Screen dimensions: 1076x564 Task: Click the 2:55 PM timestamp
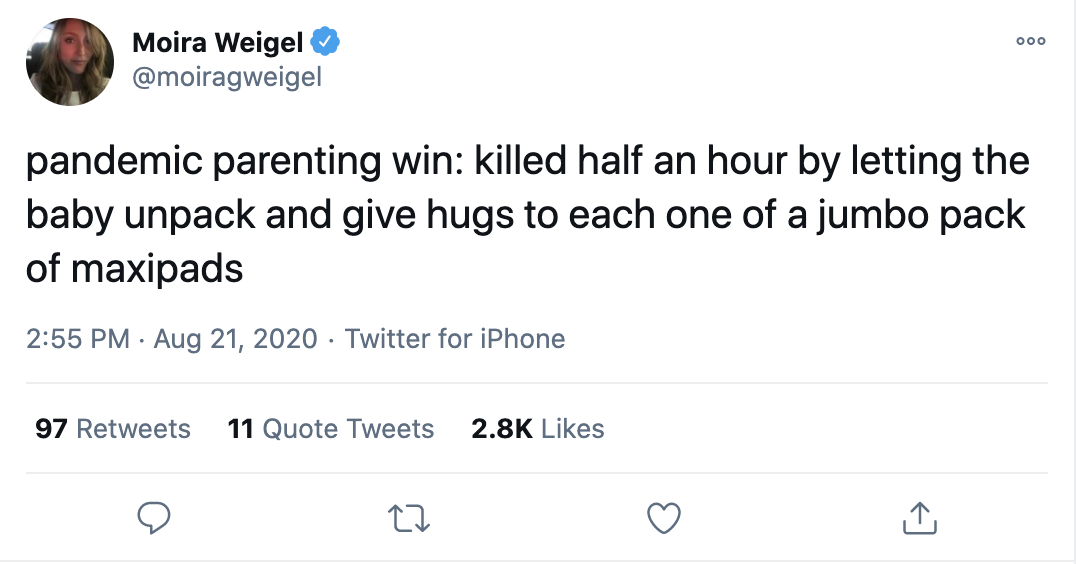pos(78,339)
